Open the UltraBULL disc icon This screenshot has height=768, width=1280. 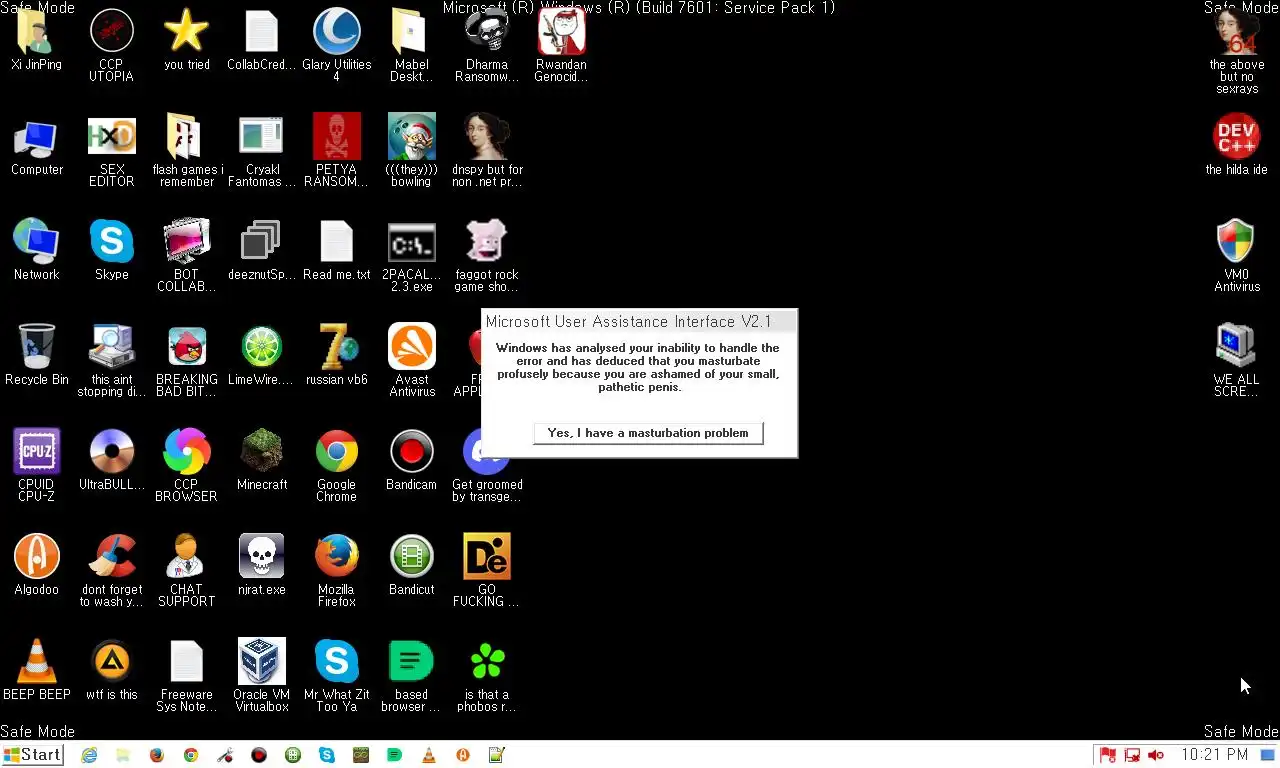coord(112,459)
